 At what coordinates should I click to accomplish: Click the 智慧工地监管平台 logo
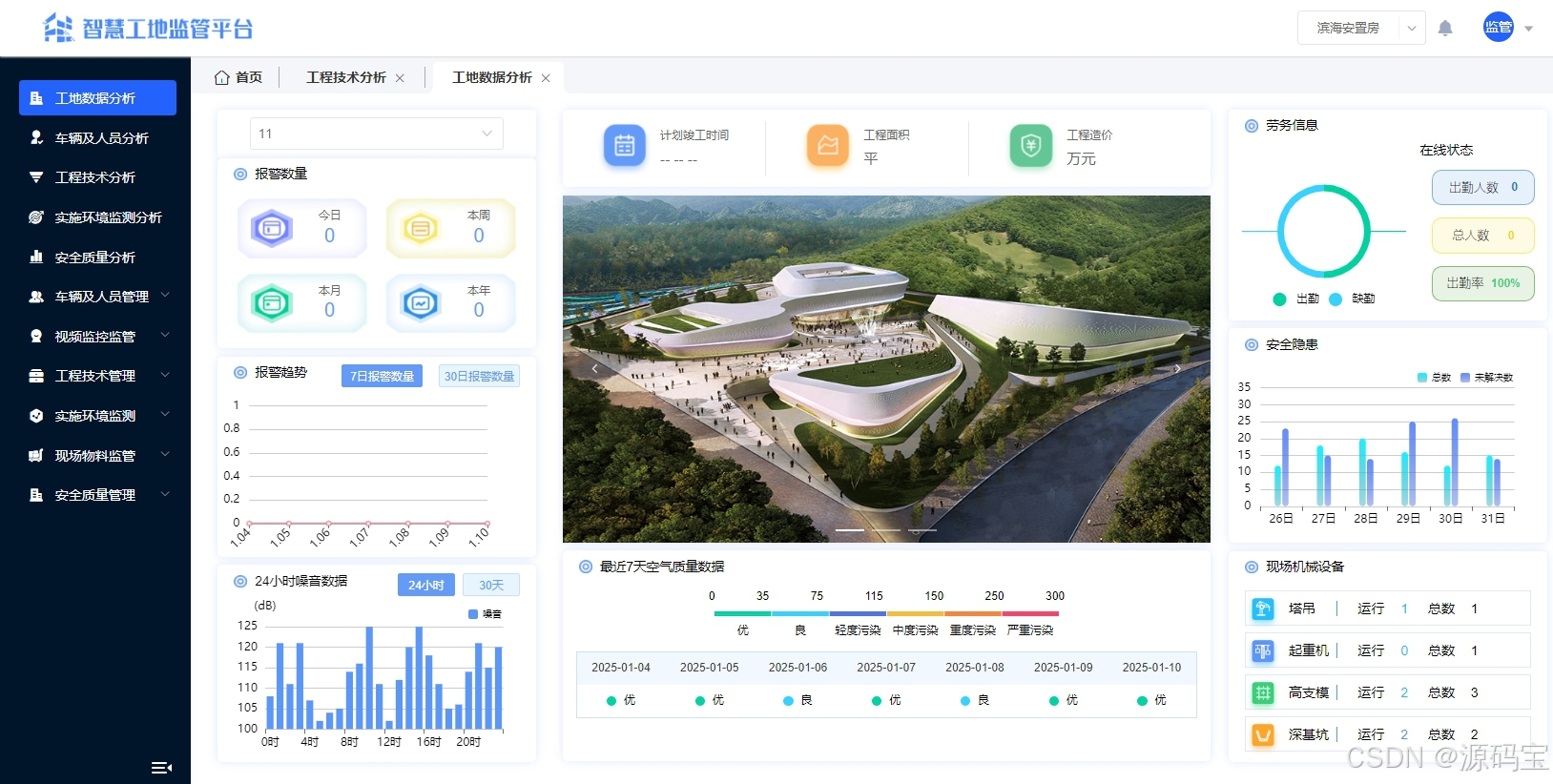148,29
